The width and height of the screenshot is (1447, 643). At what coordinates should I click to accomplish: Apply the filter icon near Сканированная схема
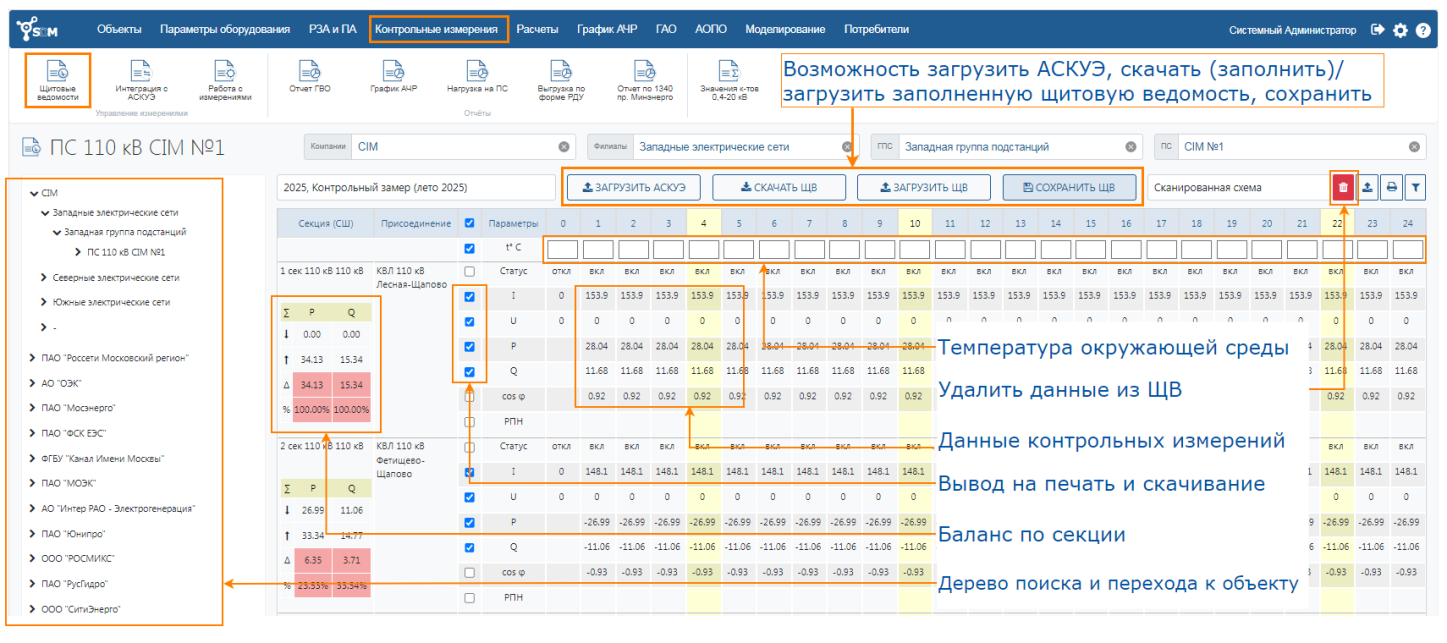(x=1416, y=187)
